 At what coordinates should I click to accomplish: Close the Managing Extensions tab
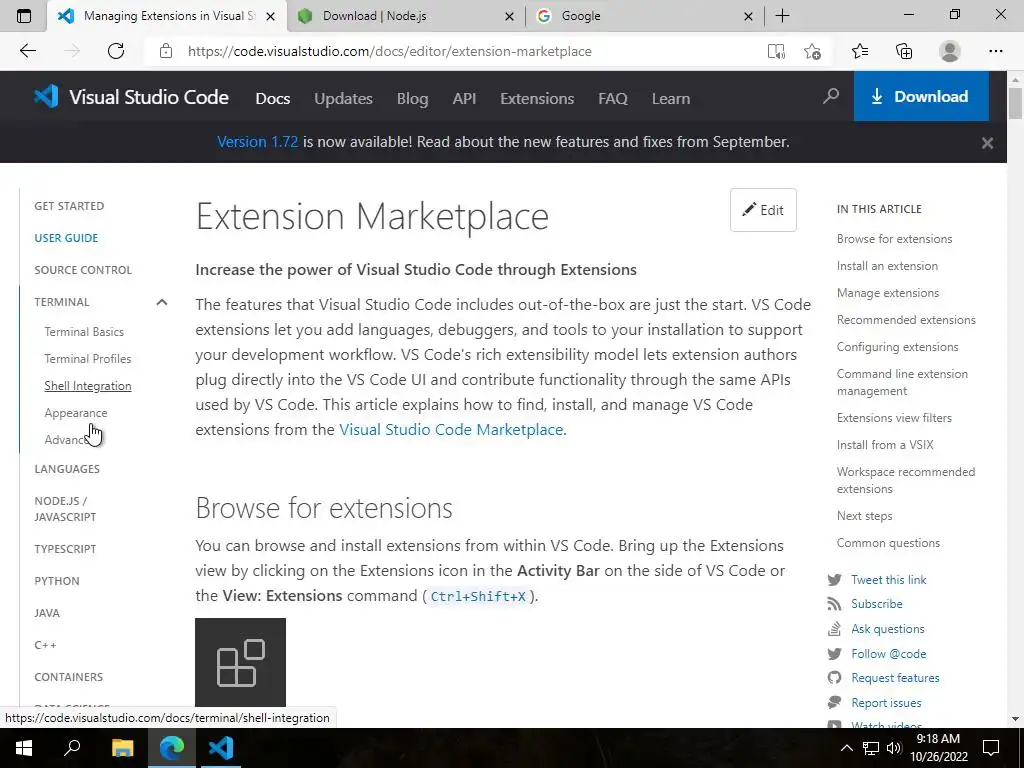pos(270,16)
